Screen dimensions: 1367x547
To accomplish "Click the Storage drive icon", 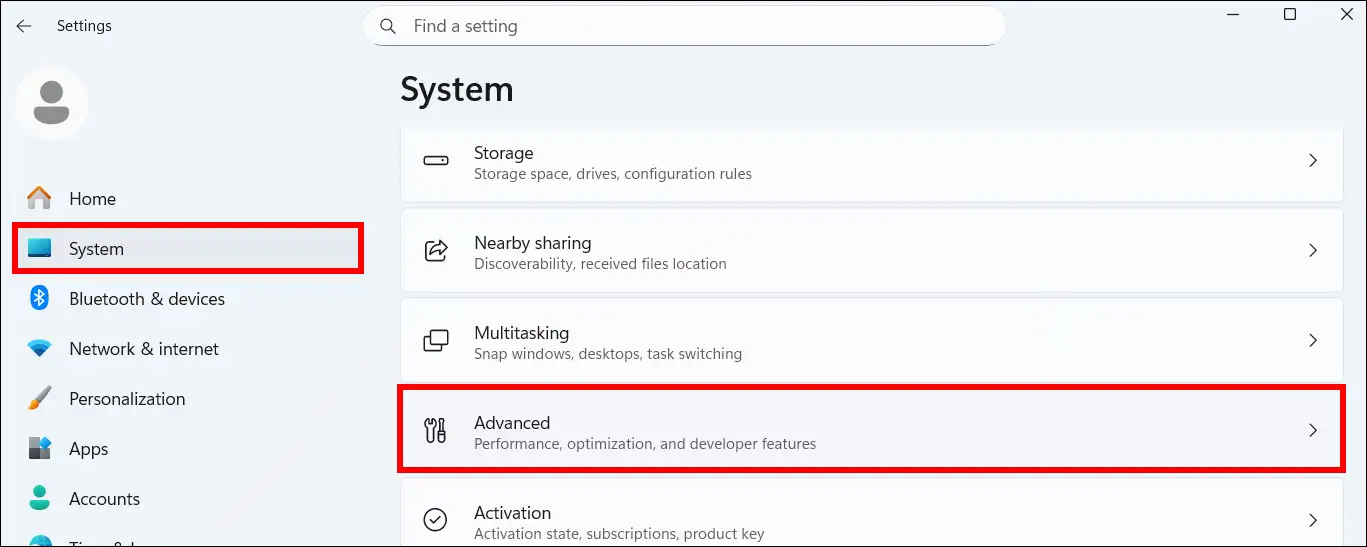I will 436,160.
